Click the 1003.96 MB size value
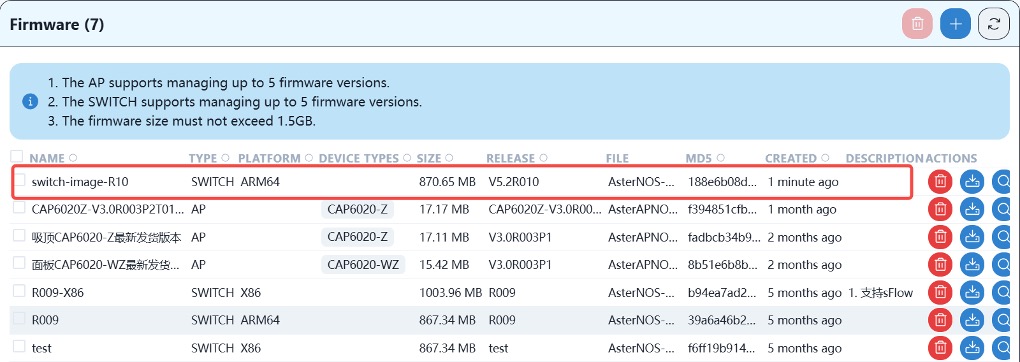 pyautogui.click(x=450, y=293)
